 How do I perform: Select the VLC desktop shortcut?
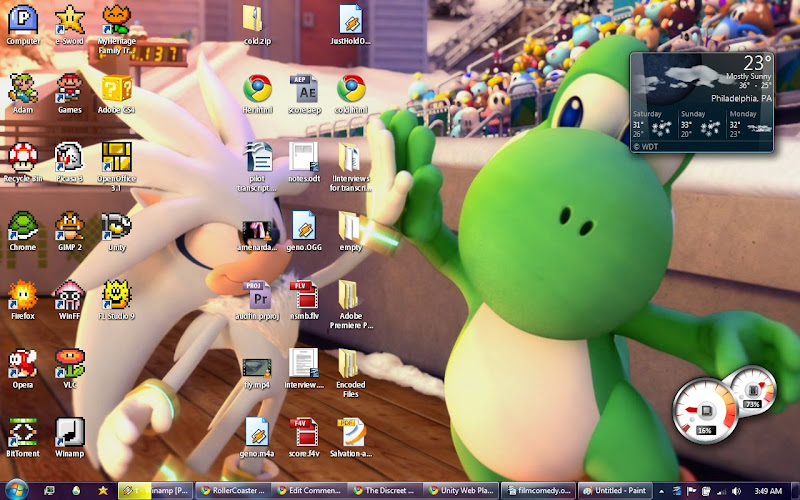pyautogui.click(x=70, y=365)
